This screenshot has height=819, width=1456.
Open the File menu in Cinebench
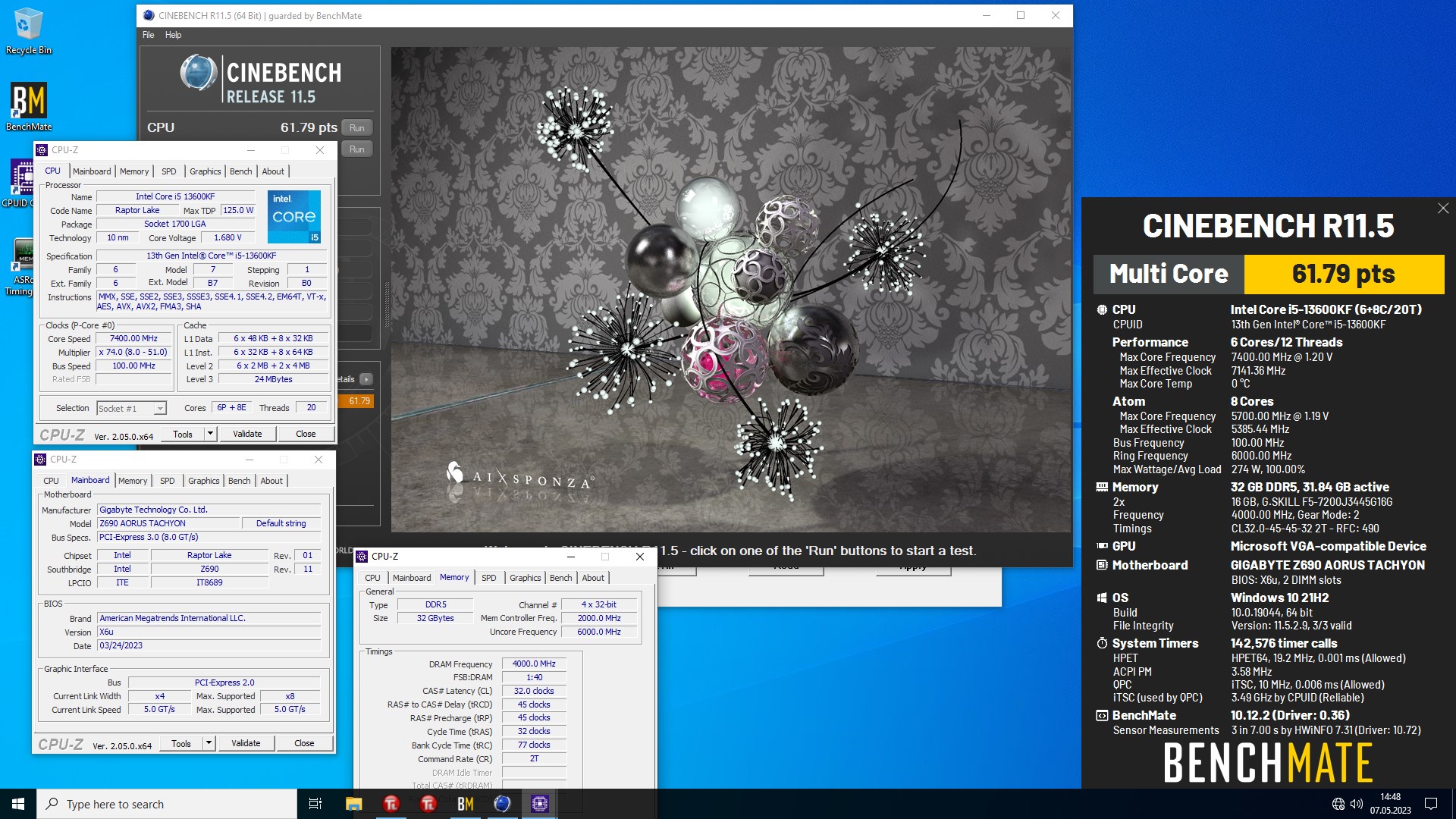(x=148, y=35)
